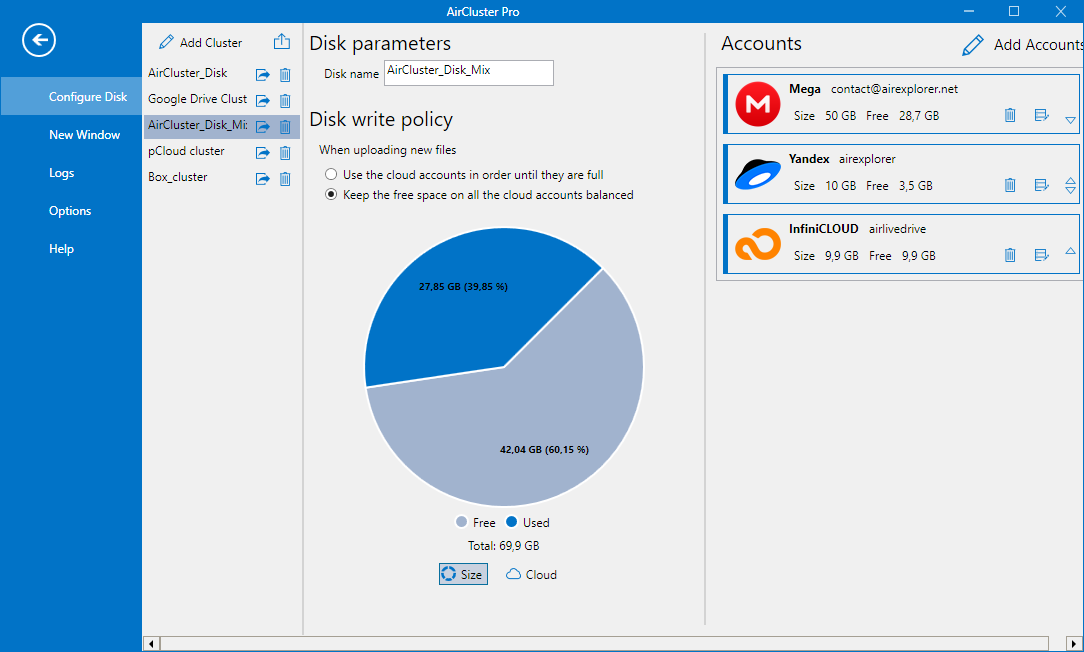Image resolution: width=1084 pixels, height=652 pixels.
Task: Edit InfiniCLOUD account with edit icon
Action: pos(1042,255)
